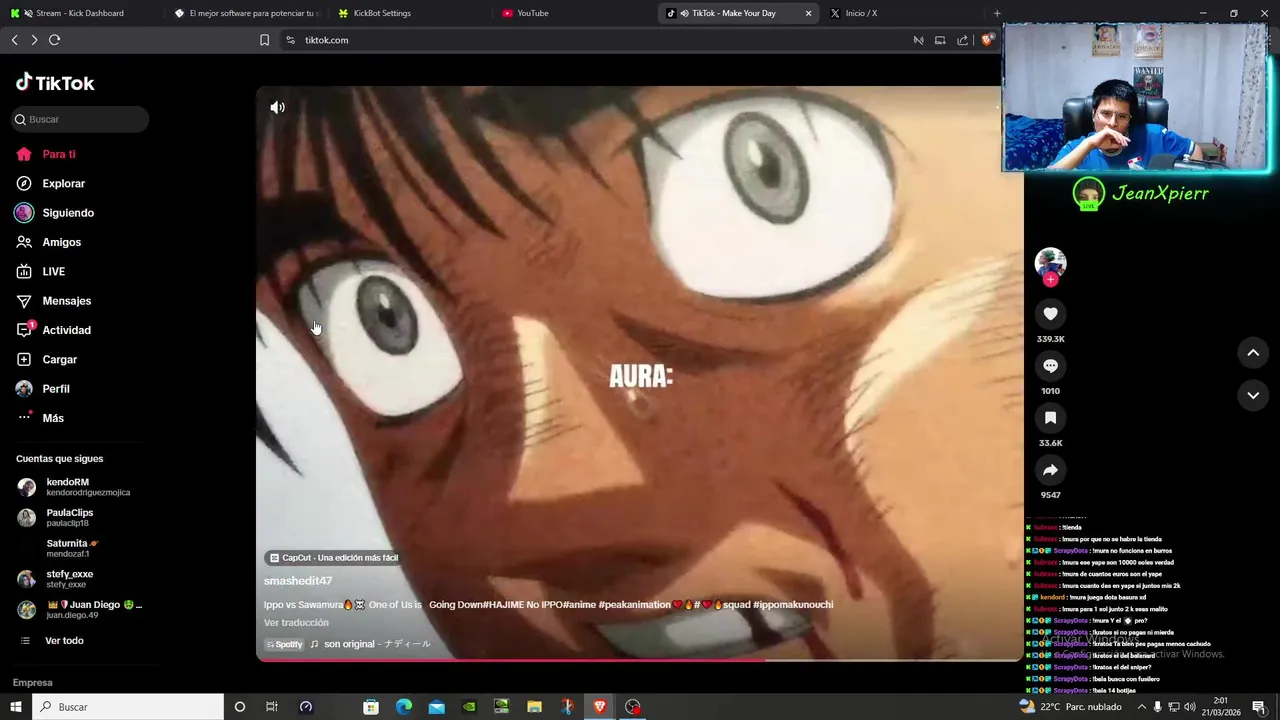Focus the TikTok Buscar search field
This screenshot has width=1280, height=720.
(x=81, y=119)
